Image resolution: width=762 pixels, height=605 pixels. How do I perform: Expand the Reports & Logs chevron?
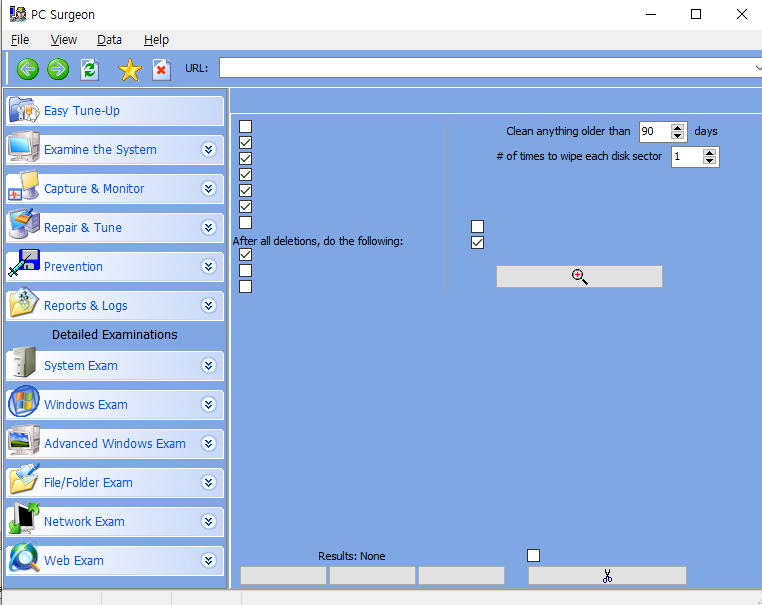tap(208, 305)
